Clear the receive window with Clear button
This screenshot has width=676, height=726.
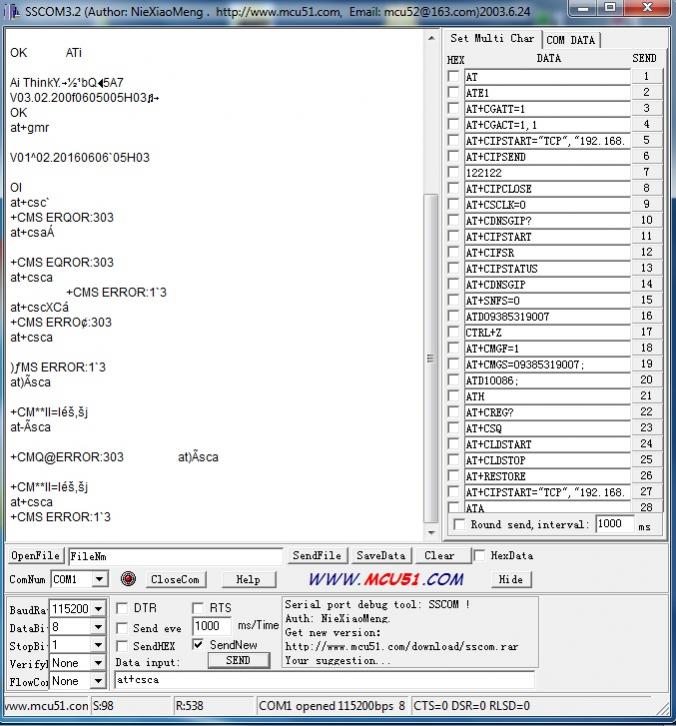(x=439, y=556)
